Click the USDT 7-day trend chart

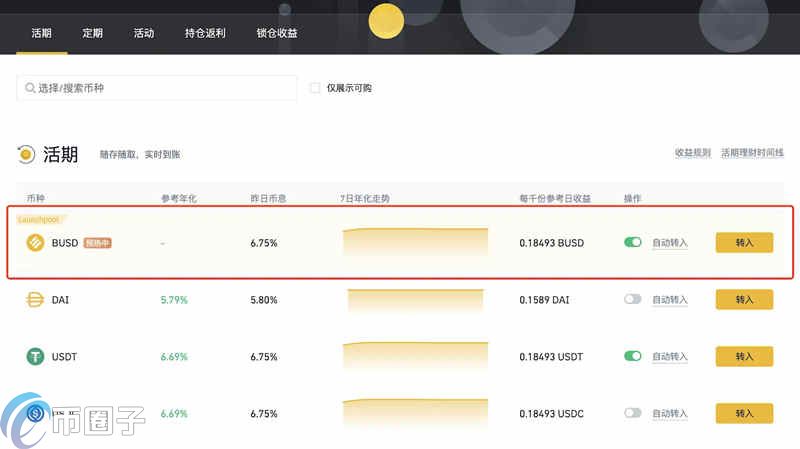pyautogui.click(x=415, y=356)
